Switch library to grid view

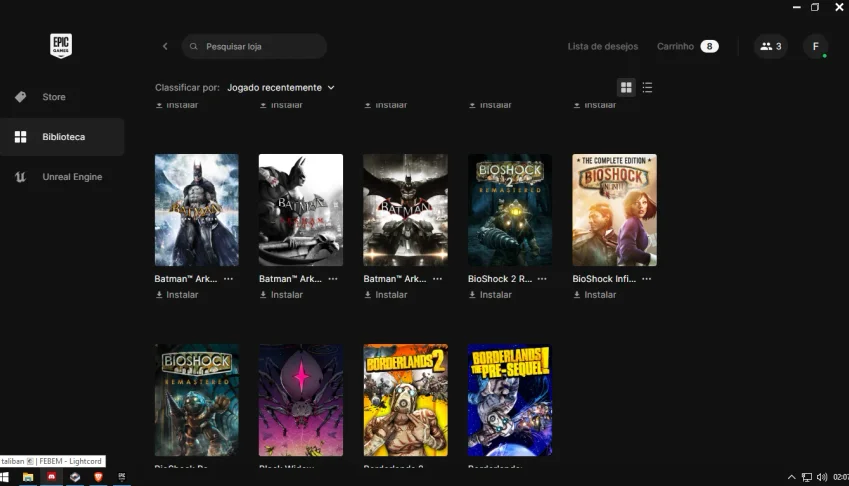(x=626, y=88)
